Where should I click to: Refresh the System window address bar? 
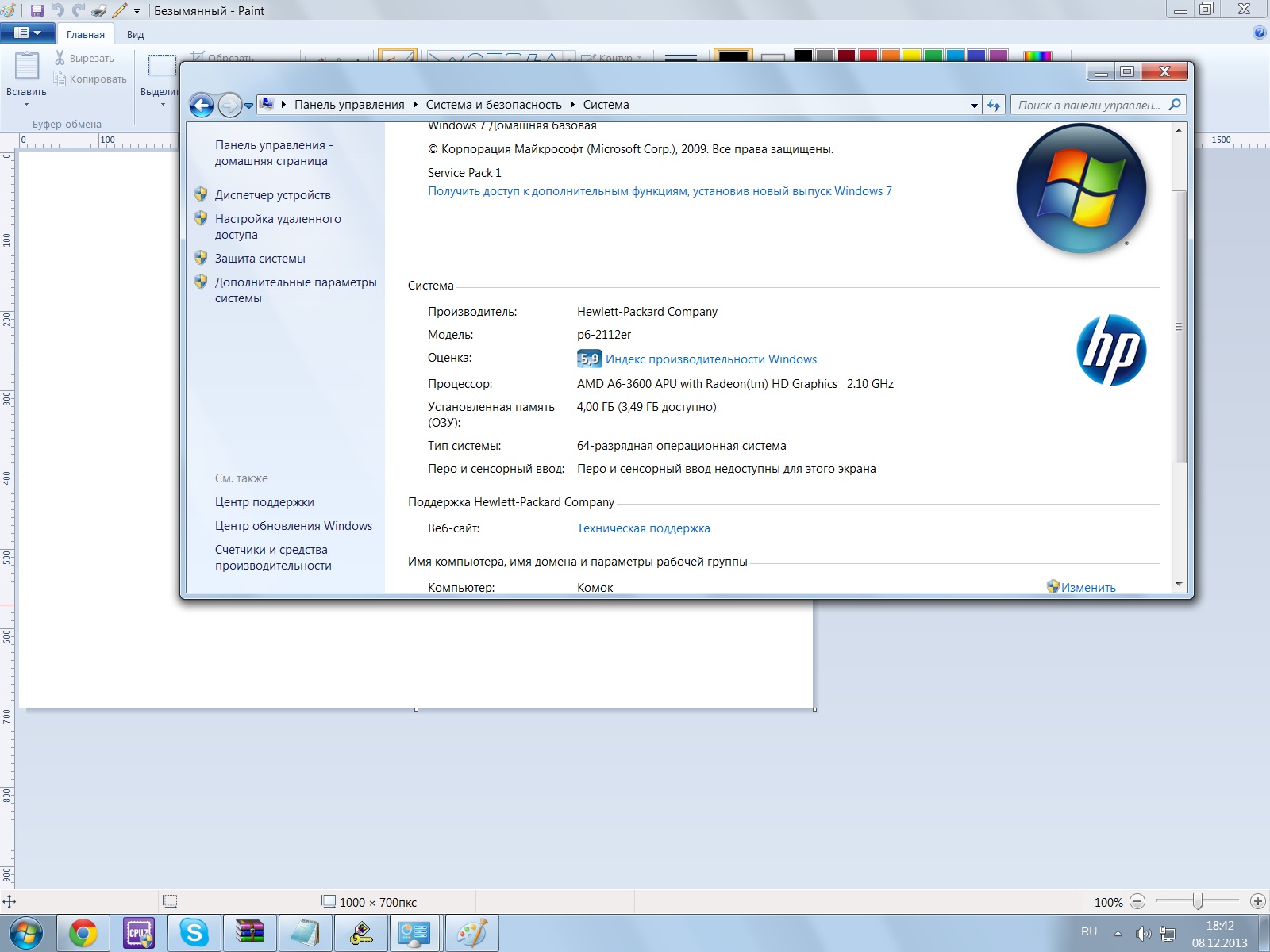[994, 105]
